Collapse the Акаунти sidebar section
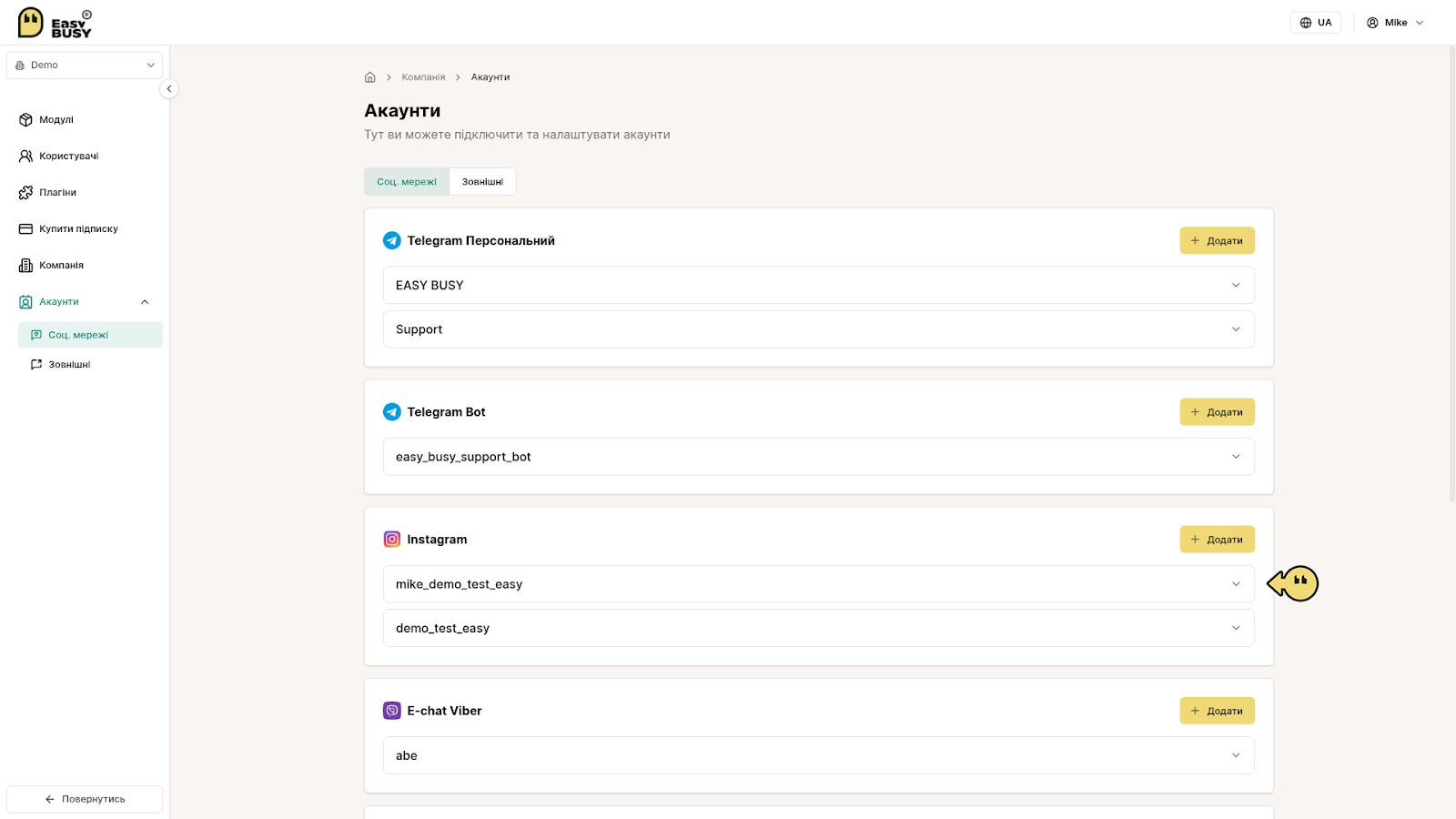The image size is (1456, 819). pyautogui.click(x=145, y=302)
